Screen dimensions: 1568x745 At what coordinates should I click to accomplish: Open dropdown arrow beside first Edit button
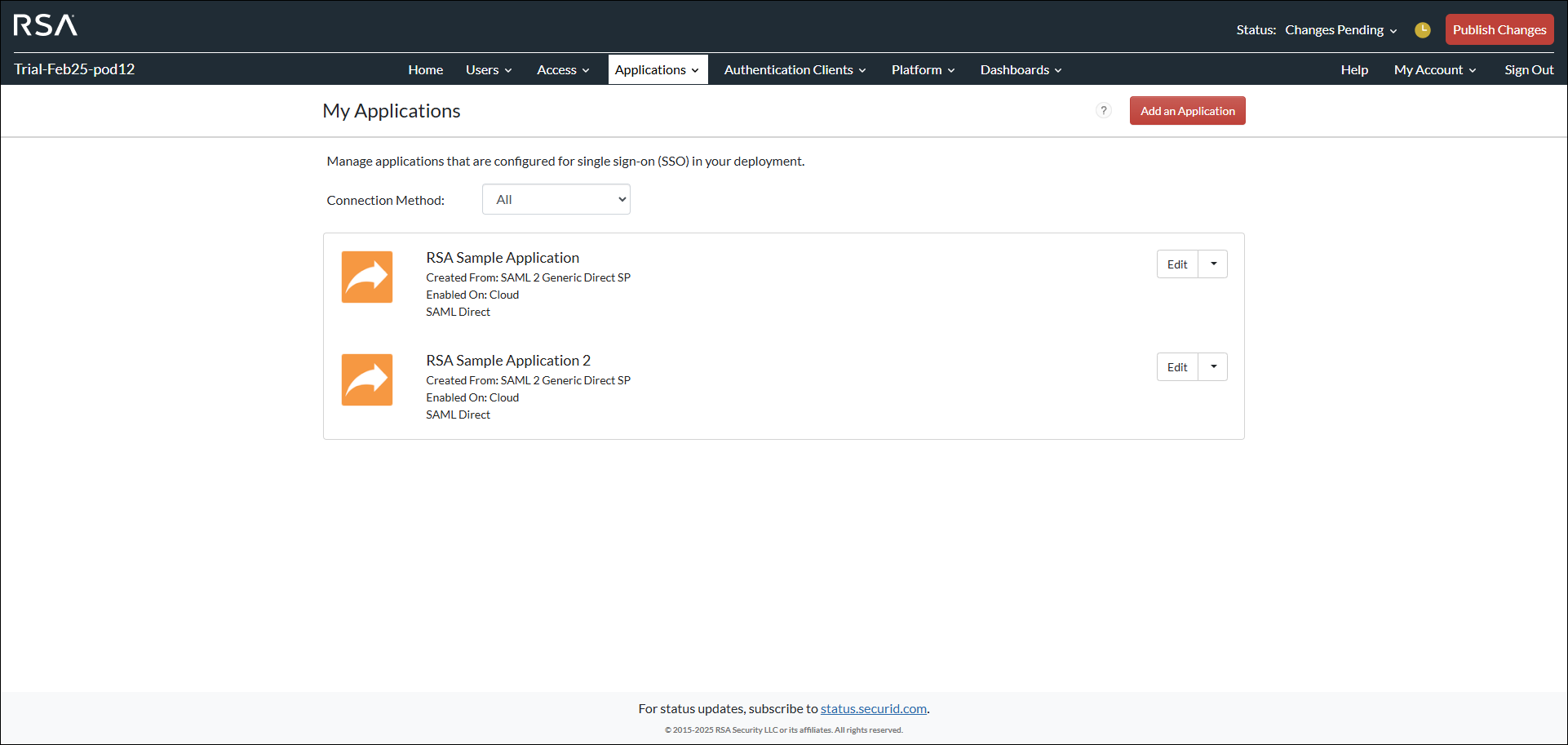1213,264
